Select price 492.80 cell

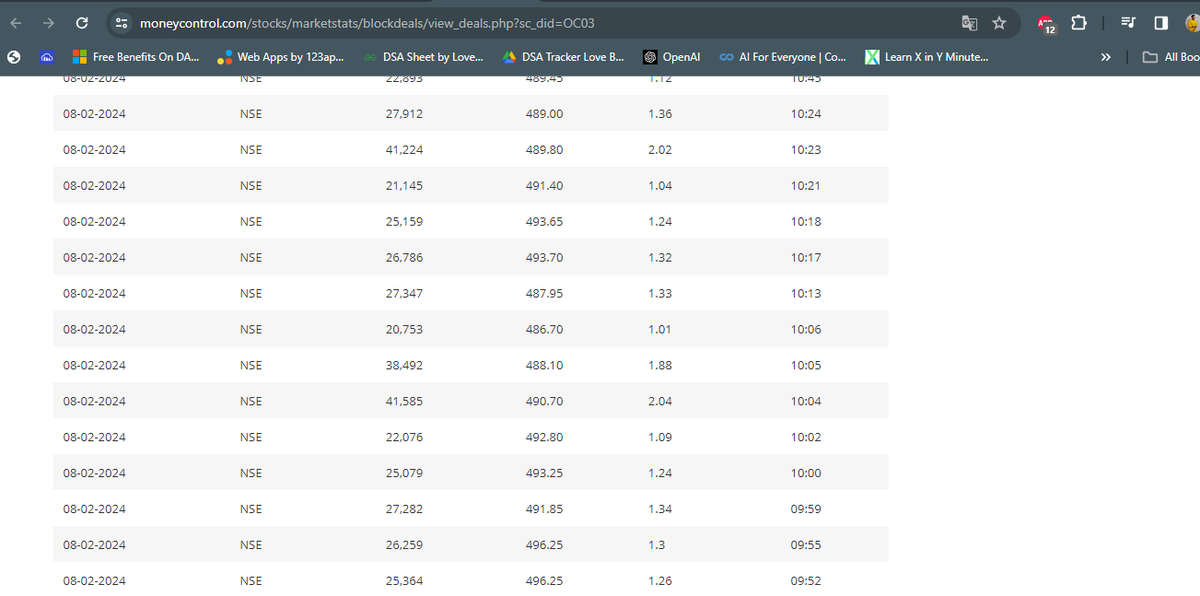point(544,438)
